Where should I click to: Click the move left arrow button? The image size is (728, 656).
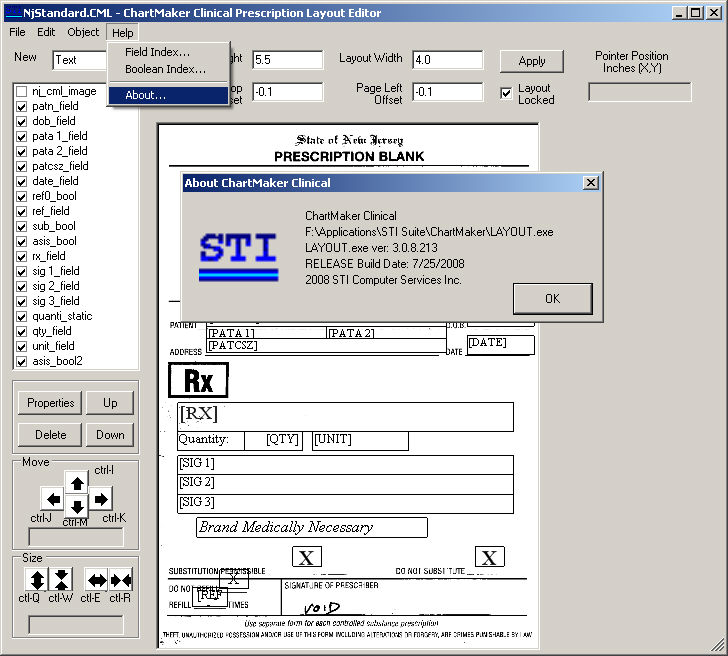[53, 499]
